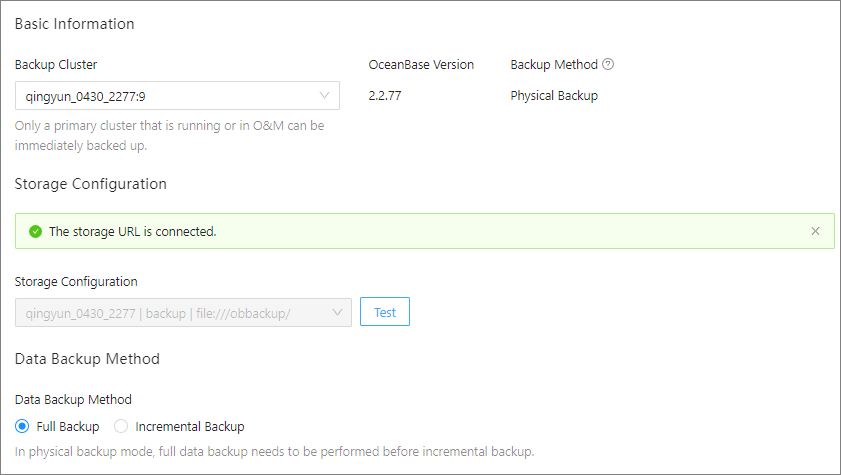Click the 2.2.77 OceanBase version value
This screenshot has height=475, width=841.
385,96
